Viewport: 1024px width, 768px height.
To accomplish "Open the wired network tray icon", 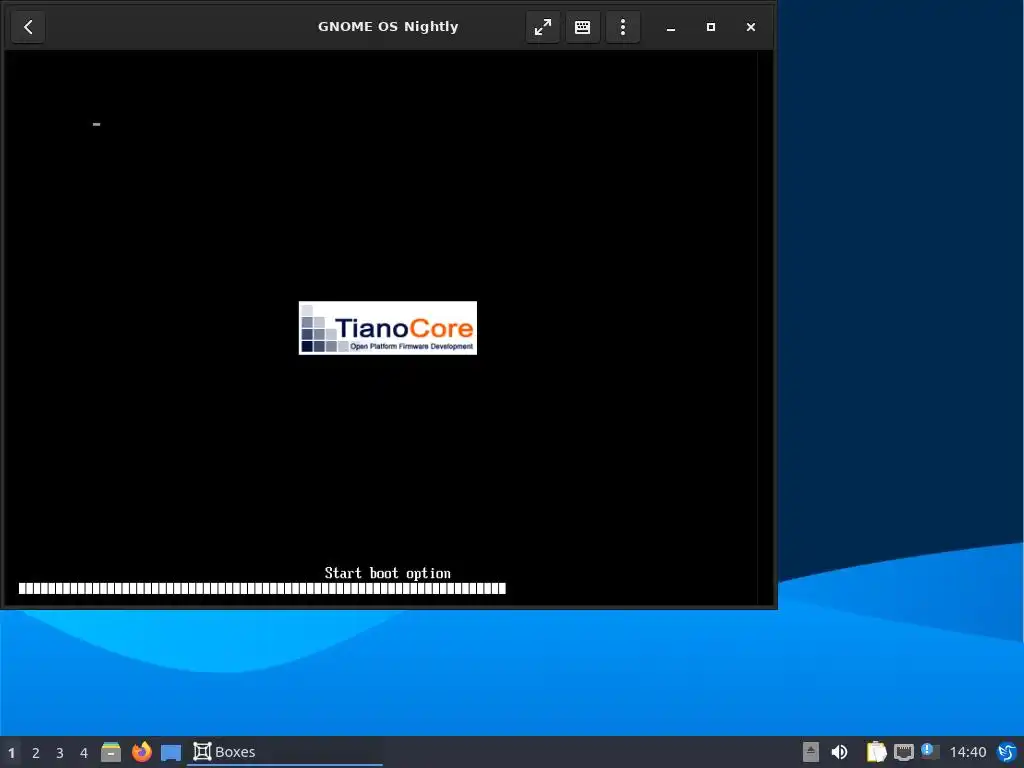I will [904, 752].
